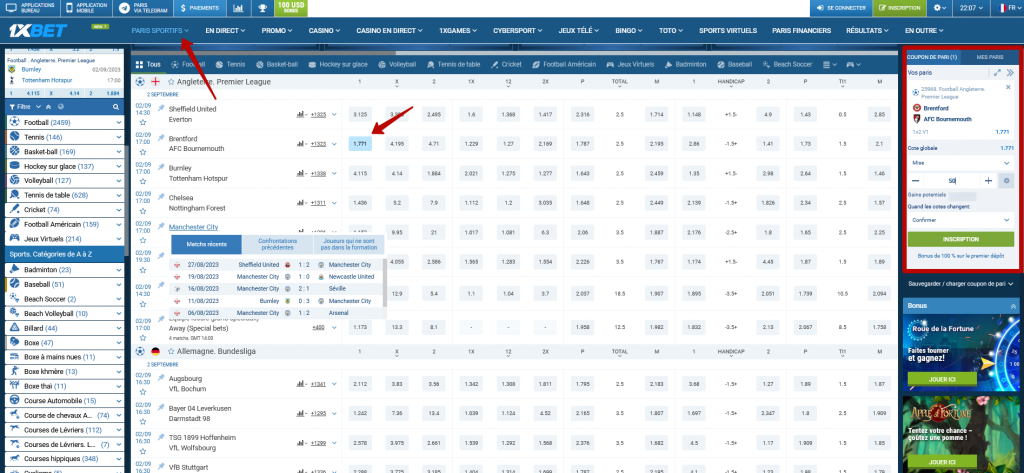Select Football in sports top strip
Viewport: 1024px width, 473px height.
pos(187,65)
